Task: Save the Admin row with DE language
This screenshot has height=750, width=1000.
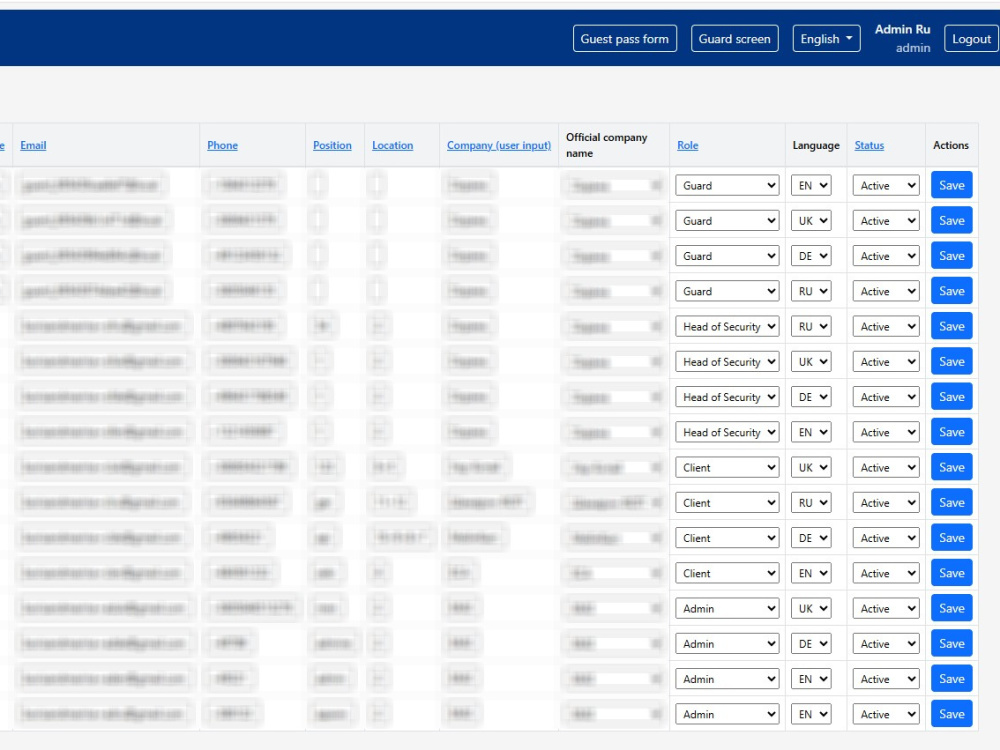Action: click(x=952, y=643)
